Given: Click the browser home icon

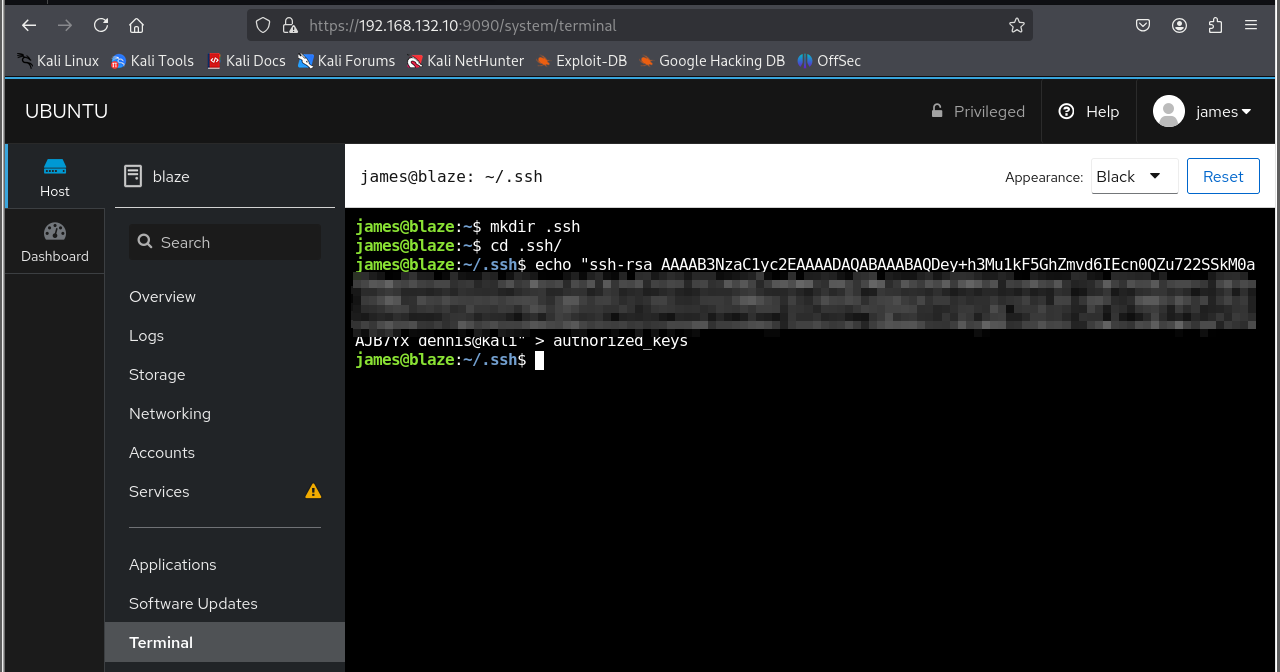Looking at the screenshot, I should (137, 25).
